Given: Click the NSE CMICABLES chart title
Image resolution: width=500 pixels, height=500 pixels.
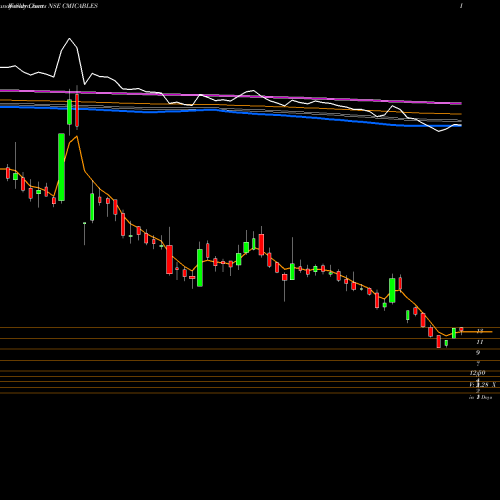Looking at the screenshot, I should click(x=73, y=6).
